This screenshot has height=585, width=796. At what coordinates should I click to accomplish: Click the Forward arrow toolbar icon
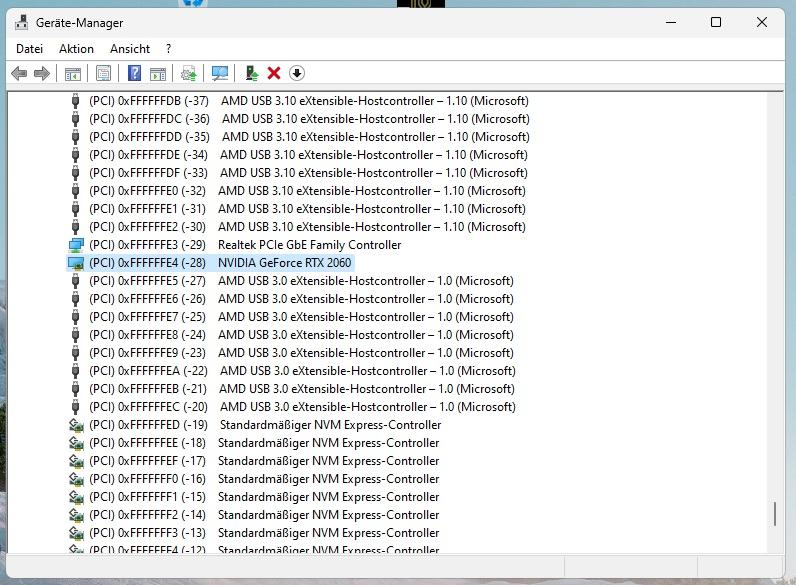click(42, 74)
